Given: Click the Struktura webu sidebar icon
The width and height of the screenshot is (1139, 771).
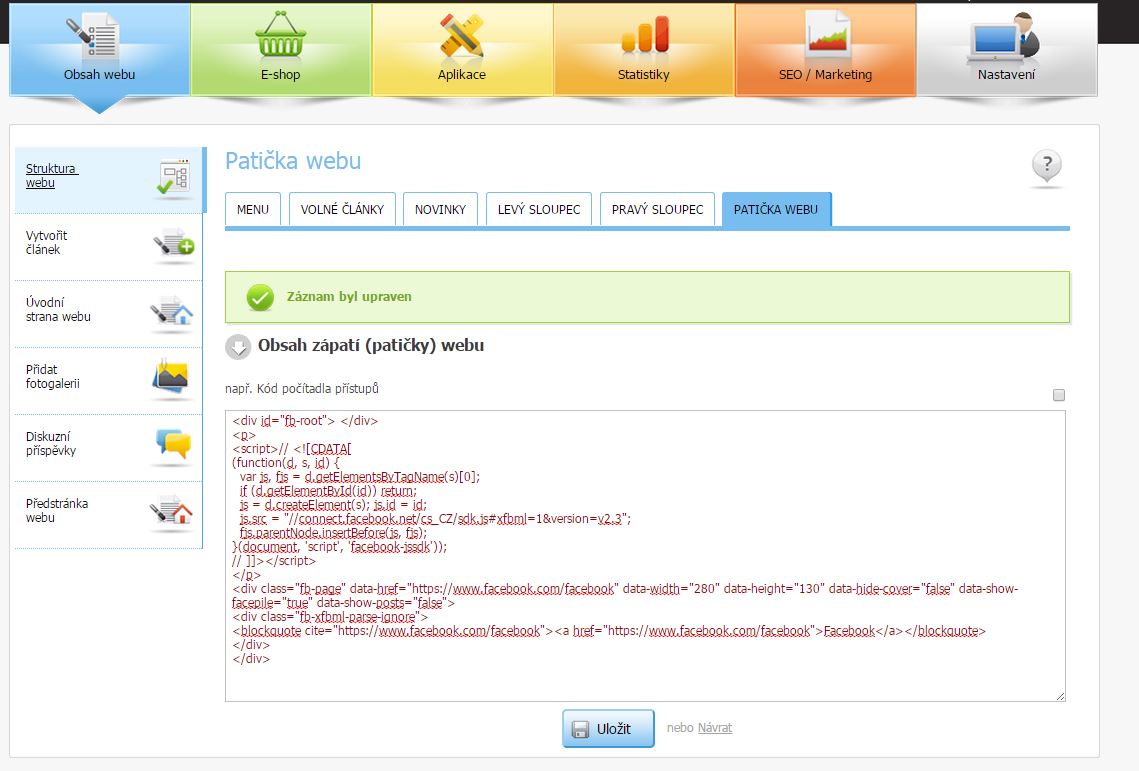Looking at the screenshot, I should pyautogui.click(x=174, y=178).
